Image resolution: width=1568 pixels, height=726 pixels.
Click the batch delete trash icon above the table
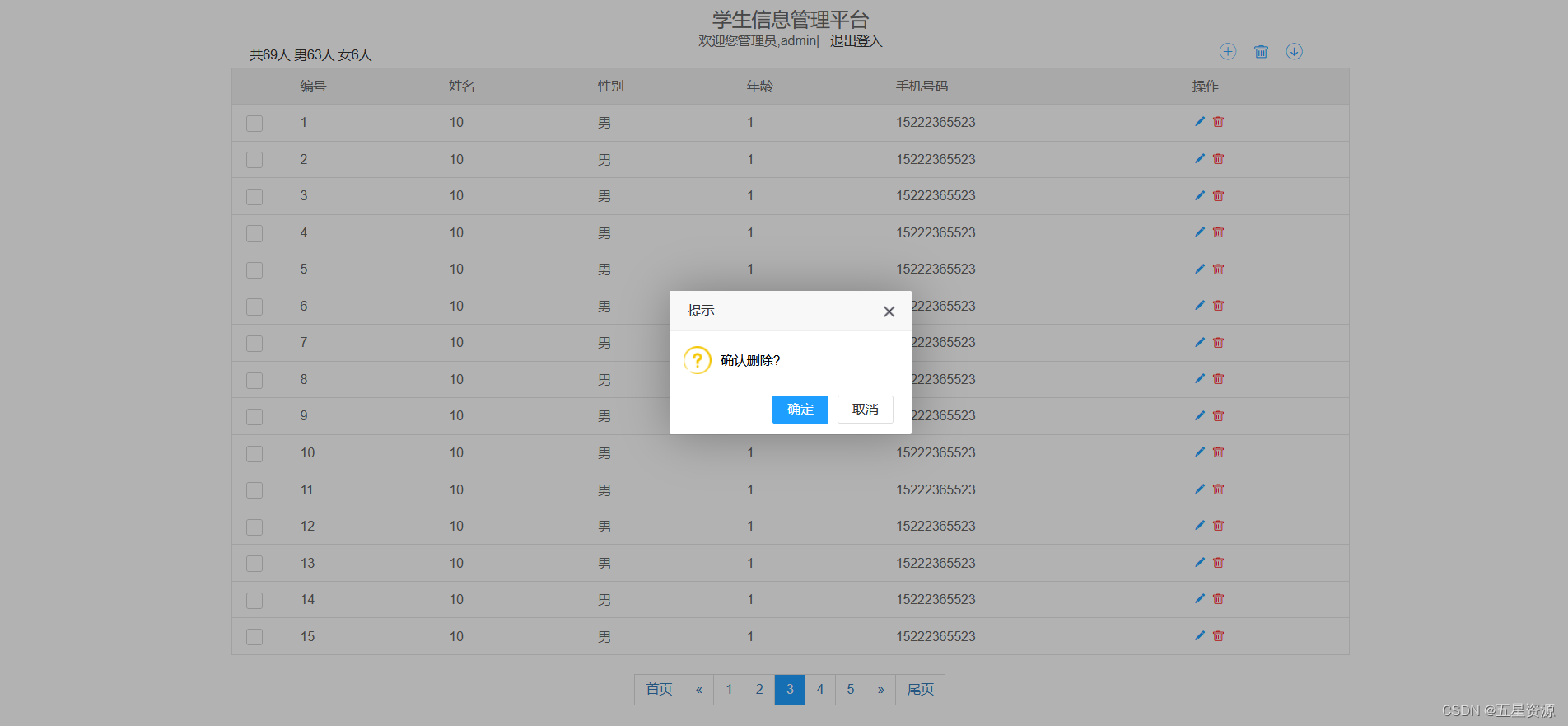pos(1261,51)
